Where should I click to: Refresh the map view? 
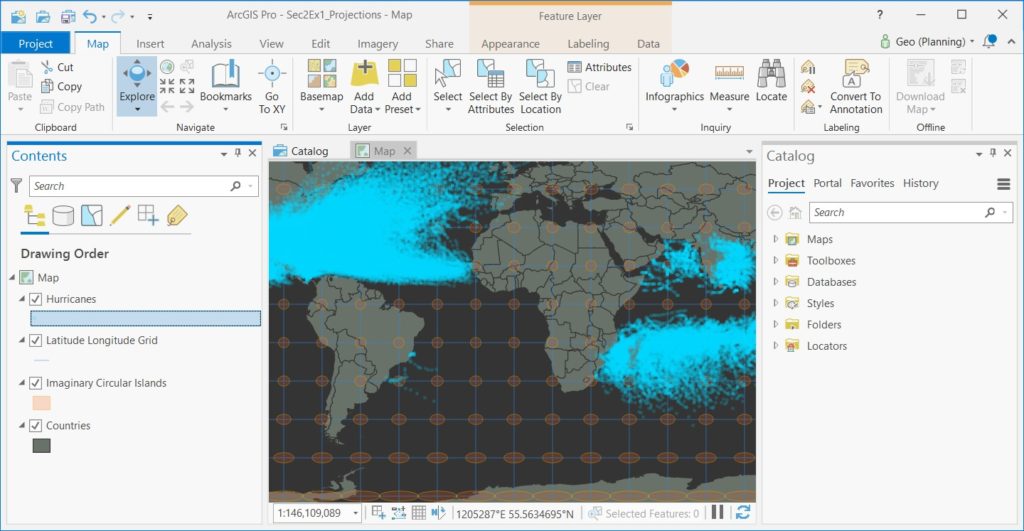tap(743, 513)
